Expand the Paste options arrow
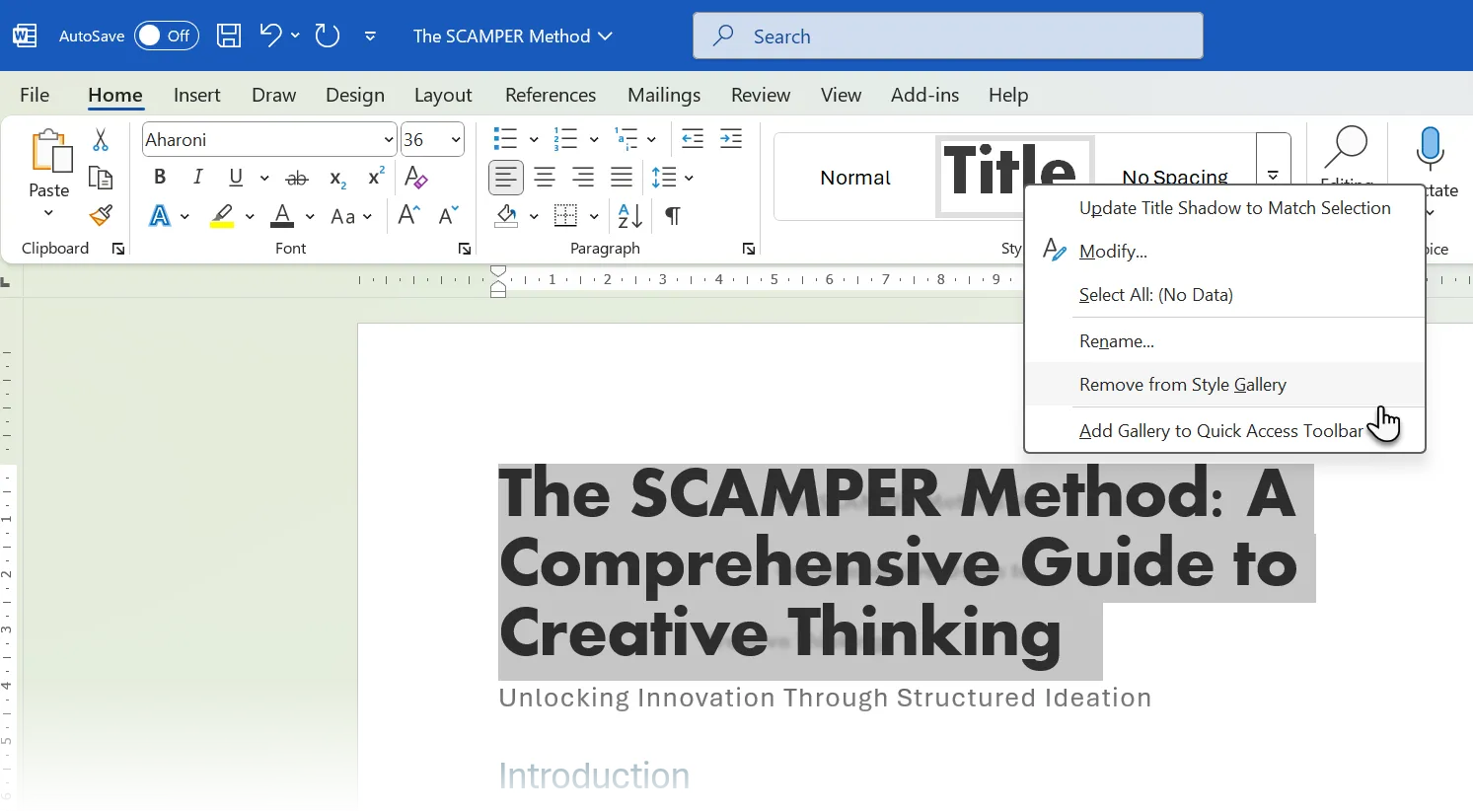1473x812 pixels. tap(49, 213)
